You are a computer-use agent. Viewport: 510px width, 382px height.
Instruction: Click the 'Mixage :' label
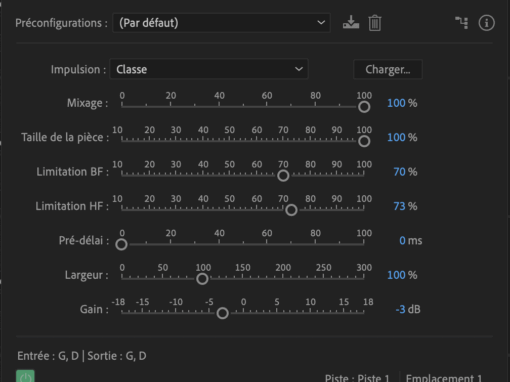[x=88, y=103]
